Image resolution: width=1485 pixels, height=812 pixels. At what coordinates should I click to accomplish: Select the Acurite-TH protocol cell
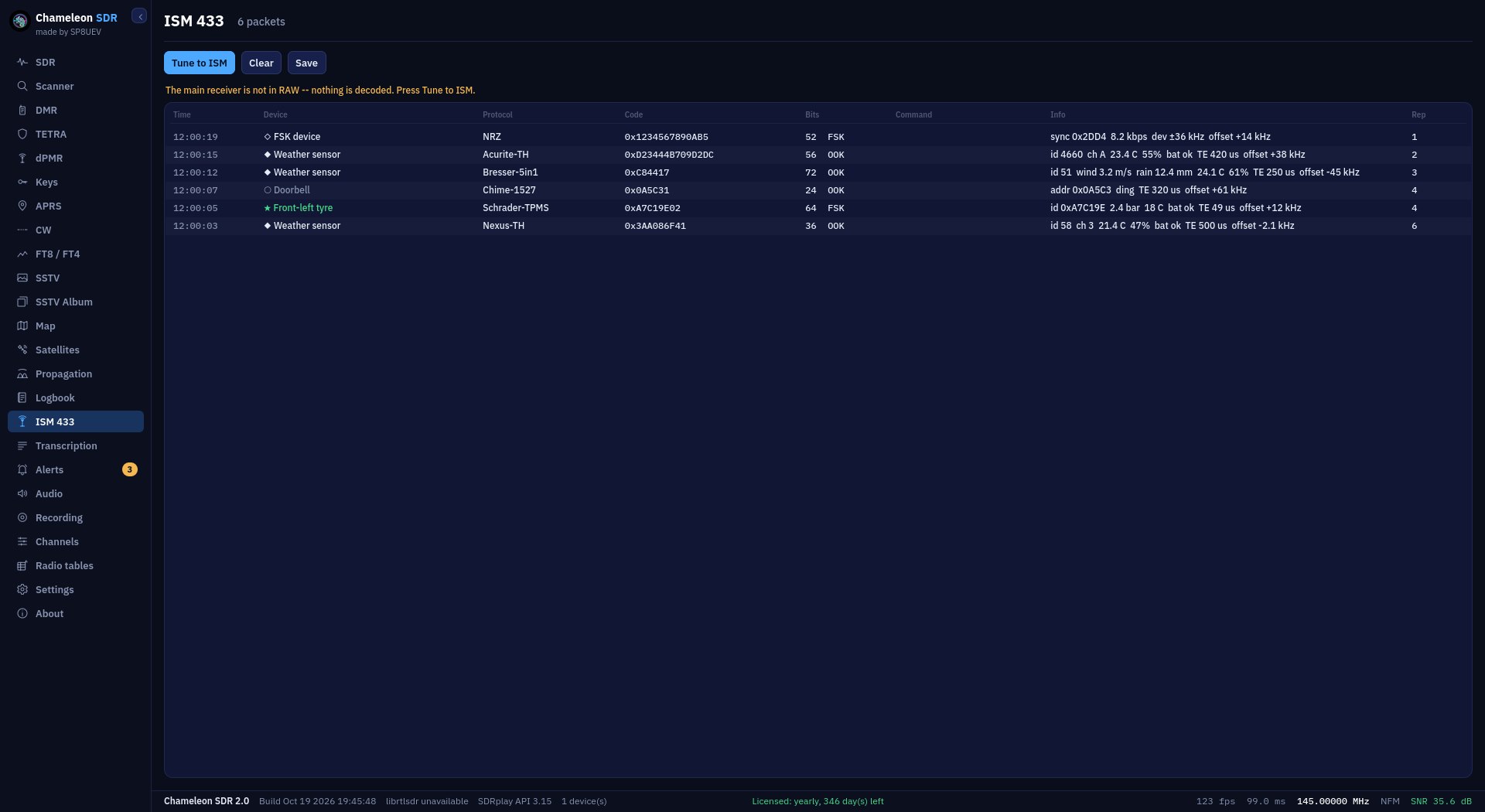506,155
